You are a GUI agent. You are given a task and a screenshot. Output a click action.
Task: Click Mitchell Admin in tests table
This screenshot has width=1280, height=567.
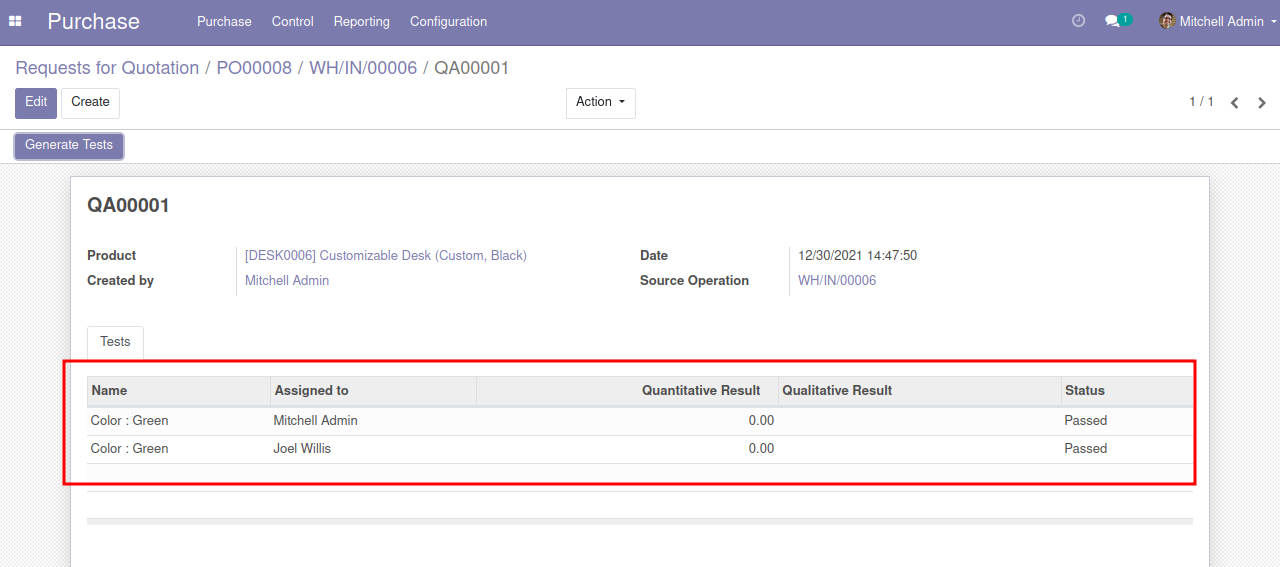tap(315, 421)
